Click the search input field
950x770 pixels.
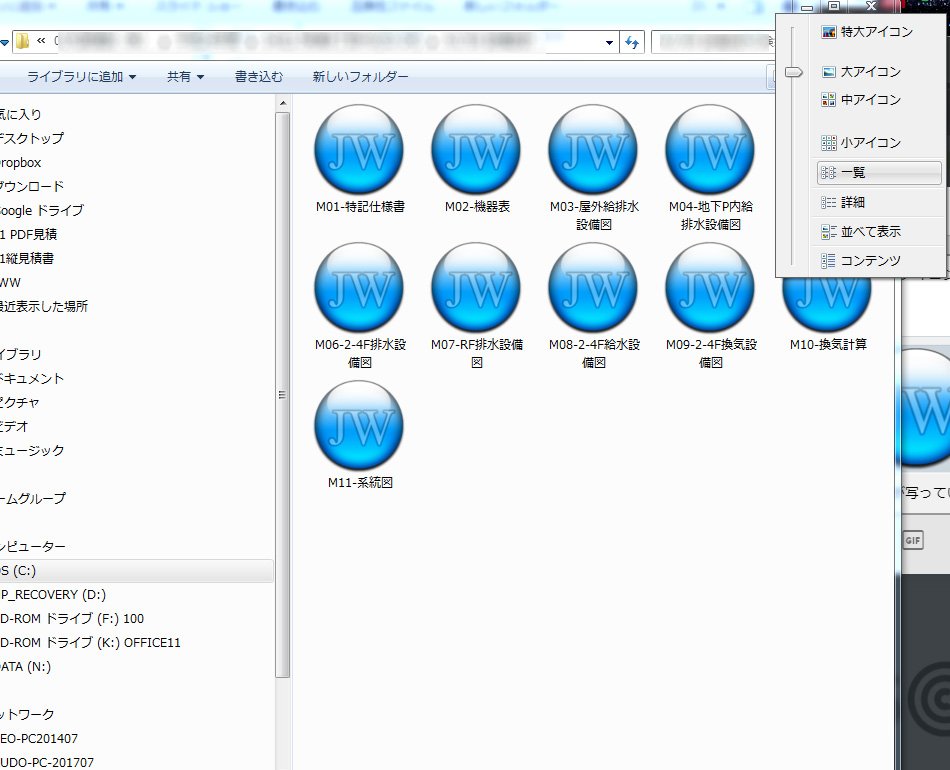tap(713, 42)
